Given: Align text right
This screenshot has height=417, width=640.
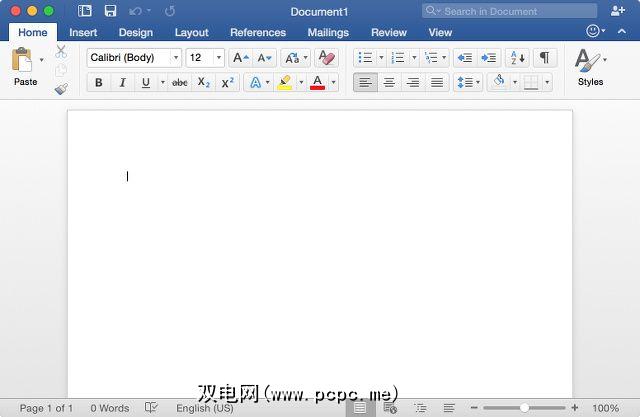Looking at the screenshot, I should coord(413,83).
